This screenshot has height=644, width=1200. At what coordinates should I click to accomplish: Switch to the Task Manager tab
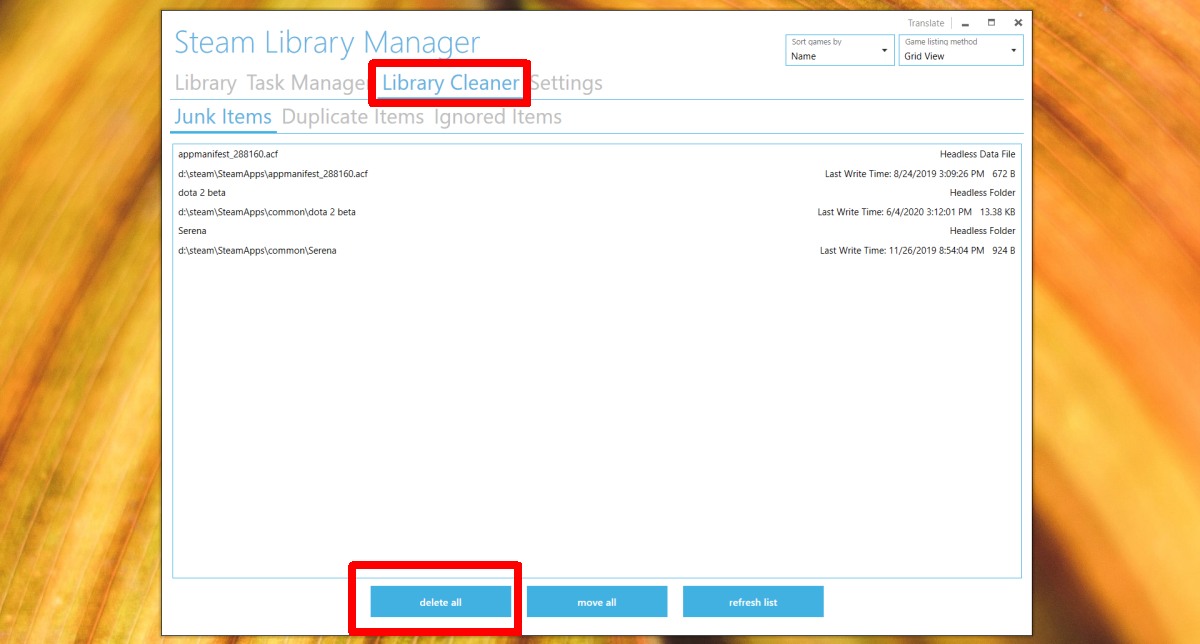[x=306, y=83]
